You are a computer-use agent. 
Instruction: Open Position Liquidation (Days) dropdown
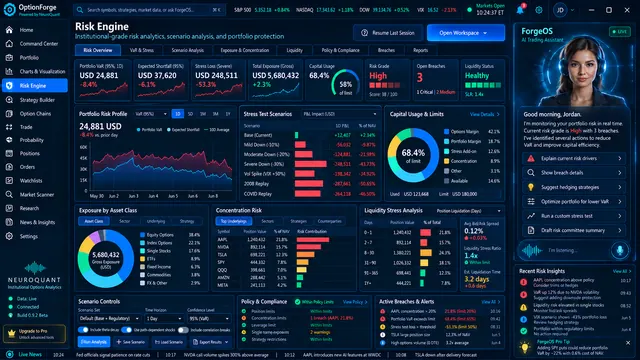[x=469, y=211]
